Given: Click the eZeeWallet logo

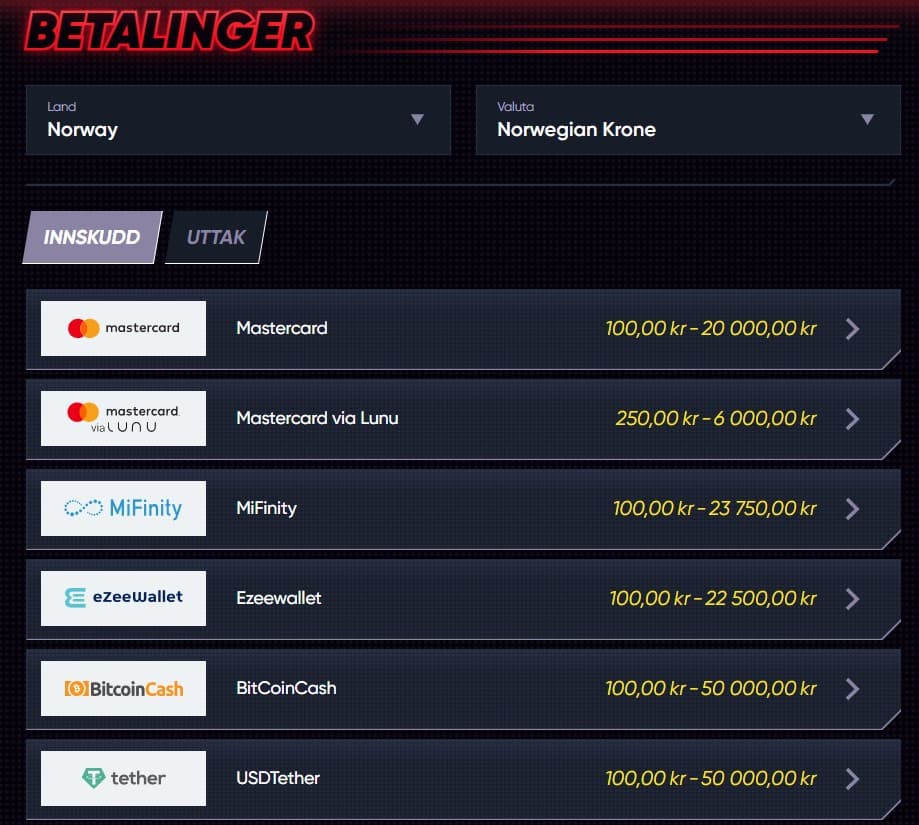Looking at the screenshot, I should (123, 598).
